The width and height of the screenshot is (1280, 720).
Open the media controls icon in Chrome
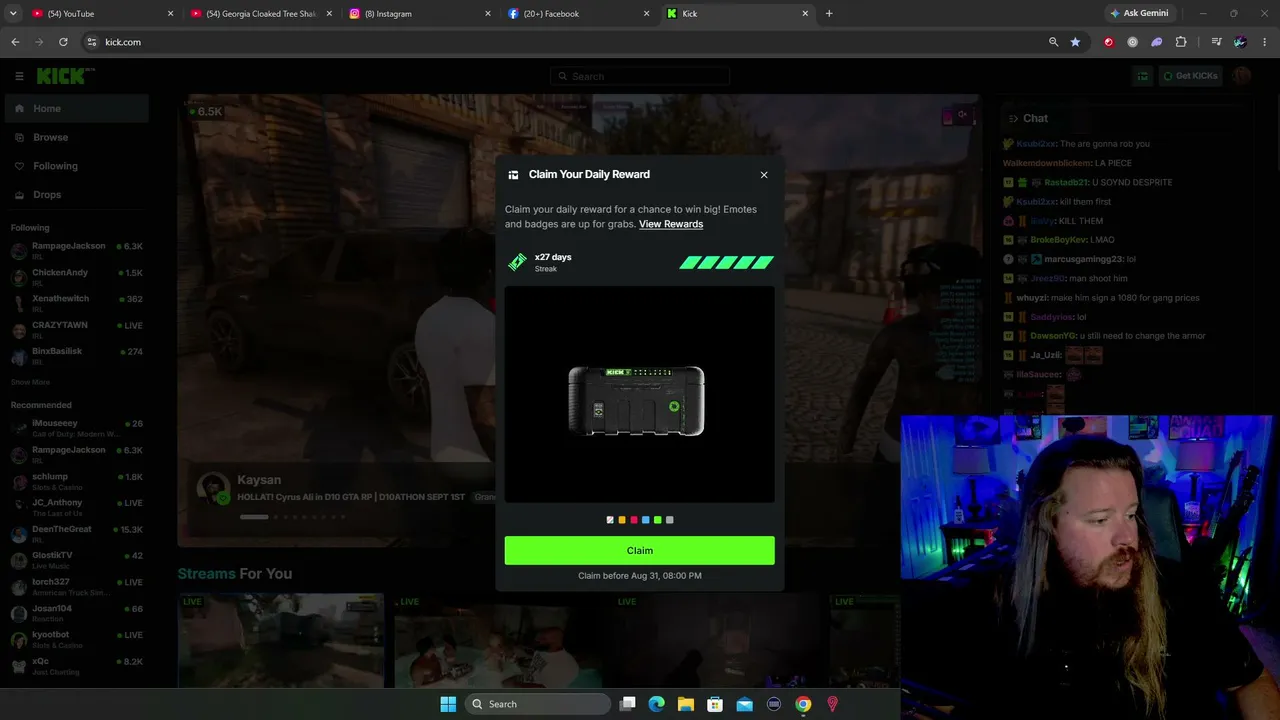tap(1216, 42)
